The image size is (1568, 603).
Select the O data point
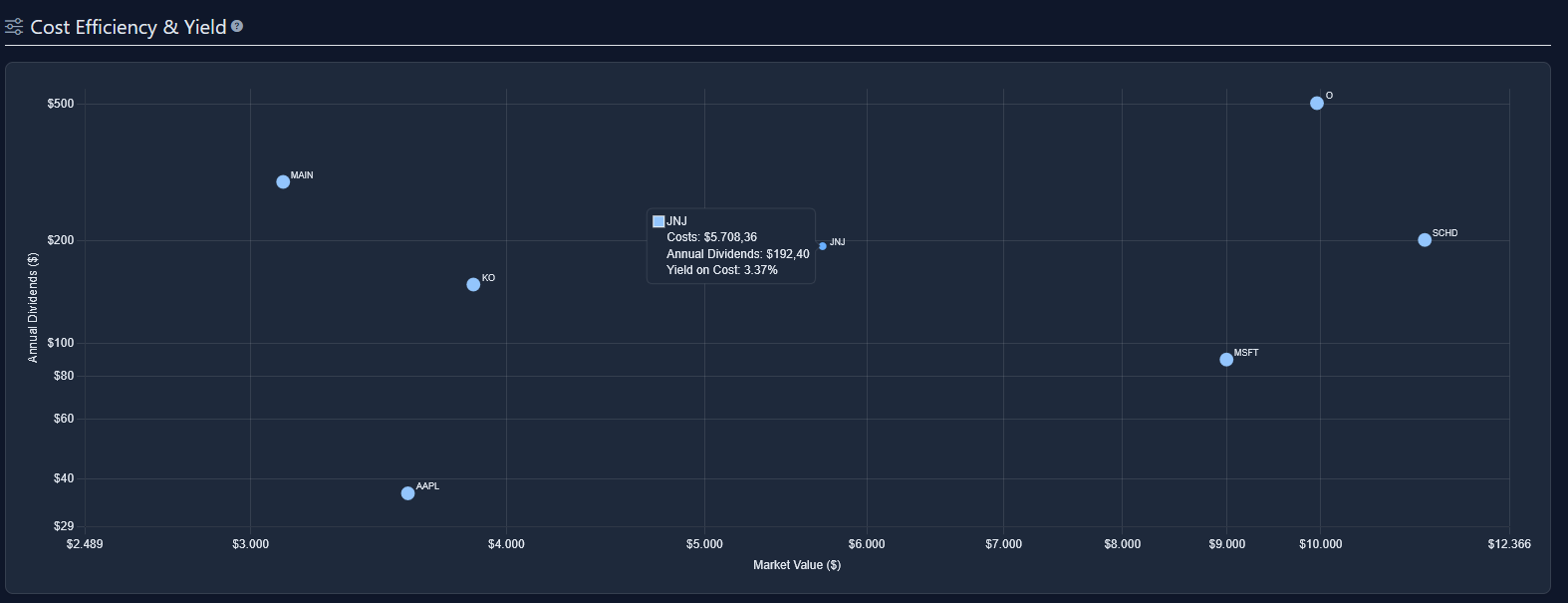[x=1317, y=103]
